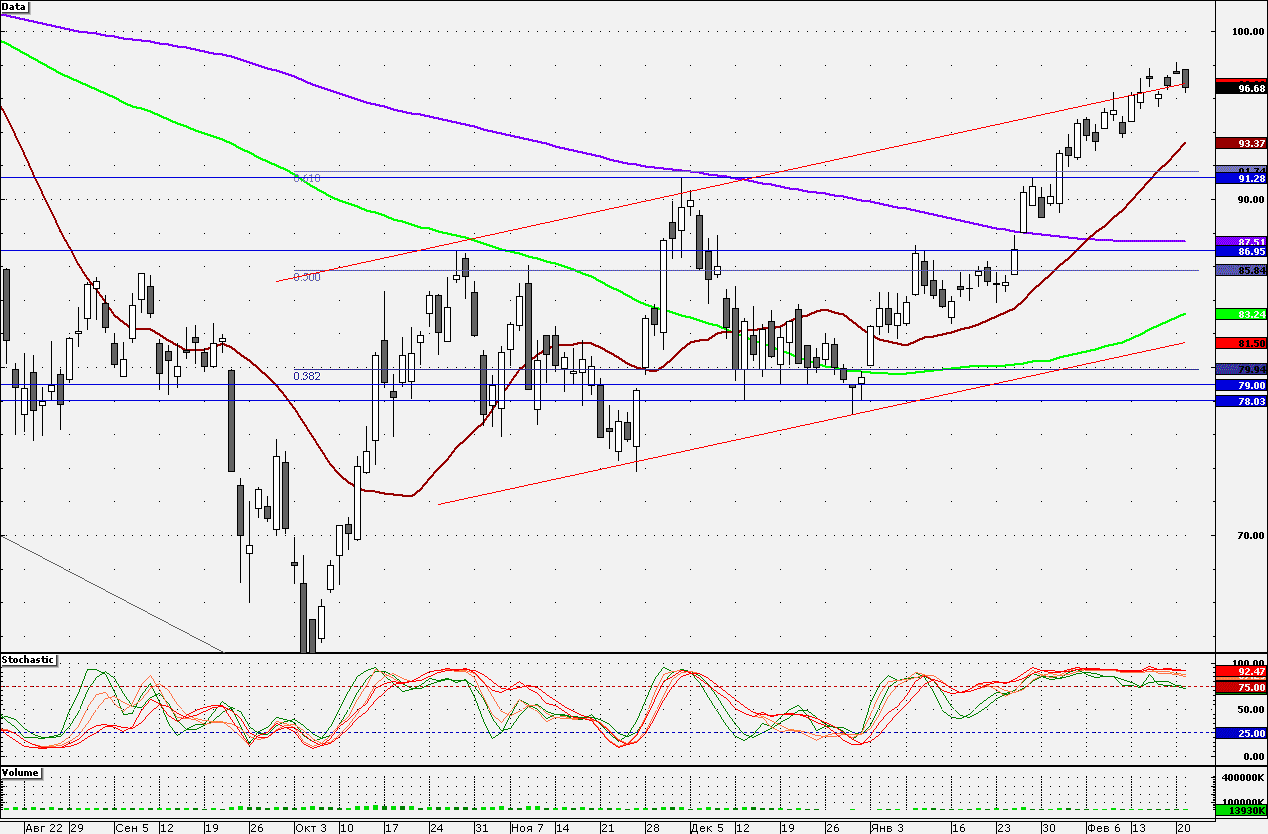
Task: Select the Volume panel label
Action: 21,773
